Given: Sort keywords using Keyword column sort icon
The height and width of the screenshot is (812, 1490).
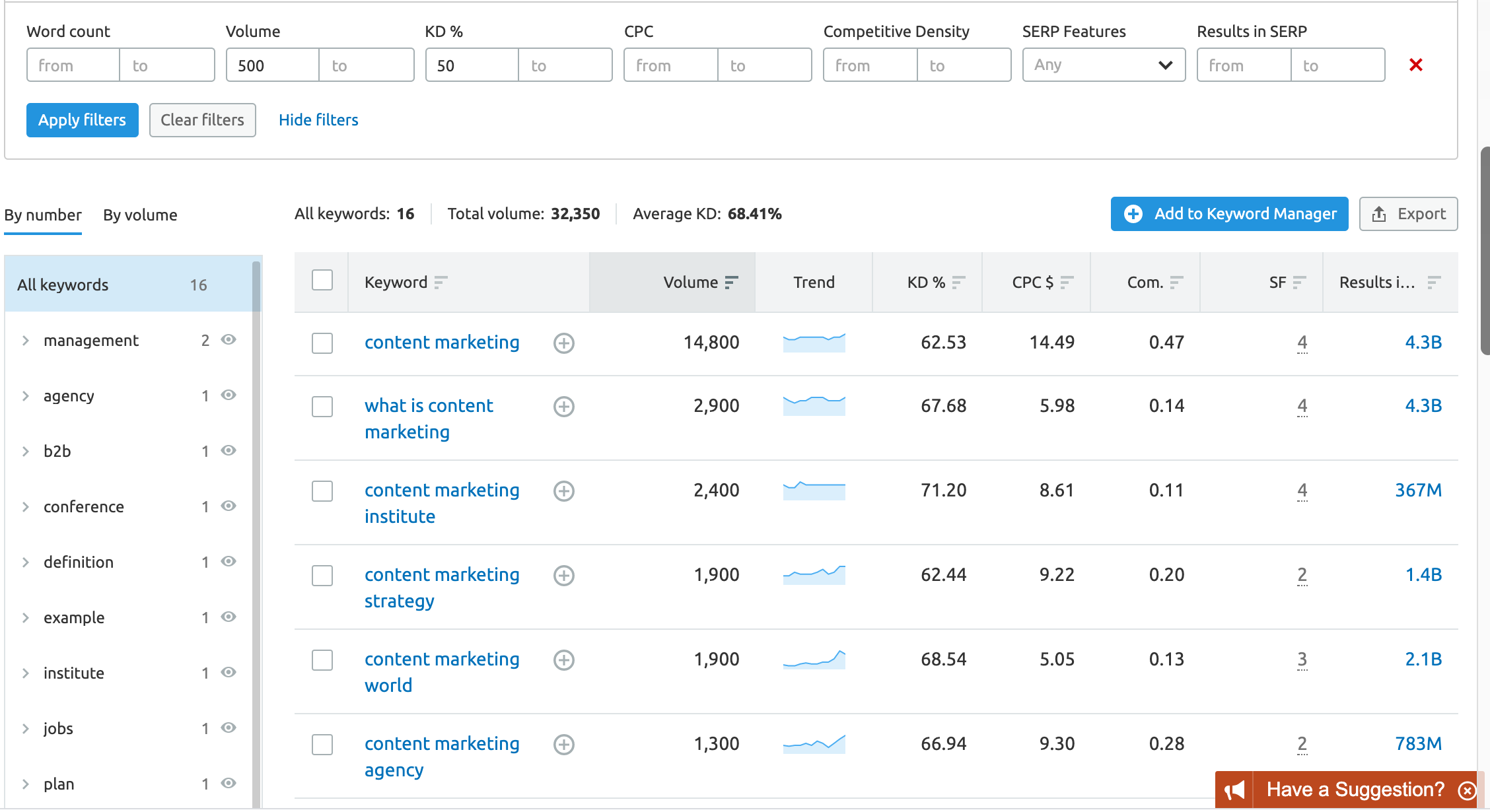Looking at the screenshot, I should [441, 283].
